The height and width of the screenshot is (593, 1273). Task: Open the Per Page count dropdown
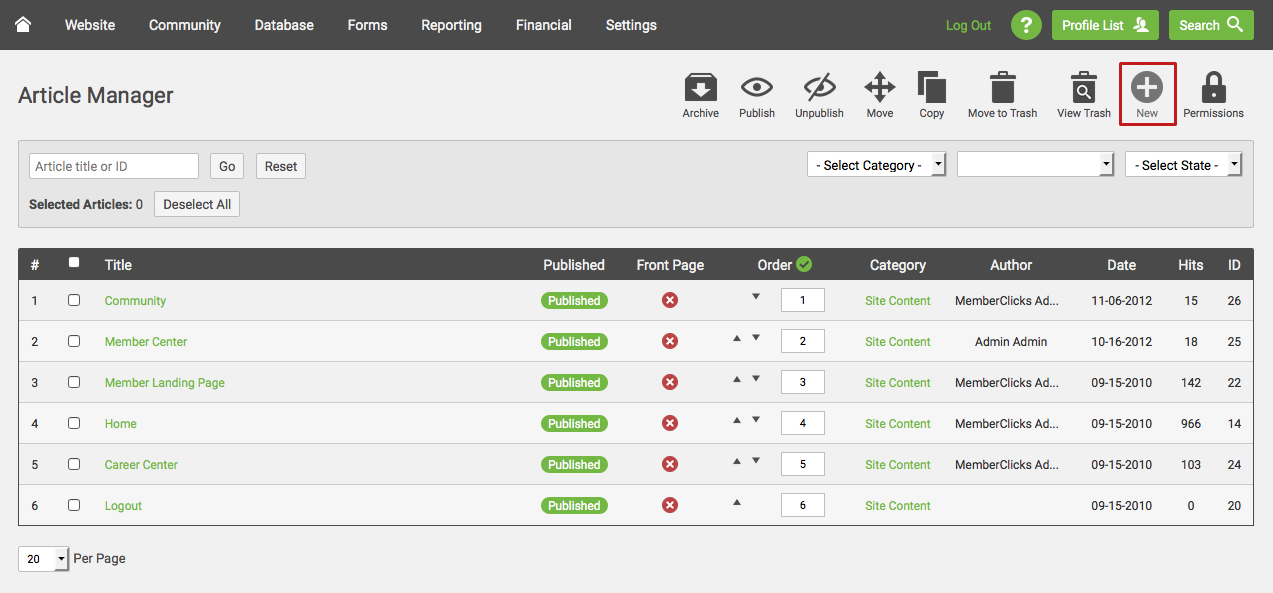44,559
